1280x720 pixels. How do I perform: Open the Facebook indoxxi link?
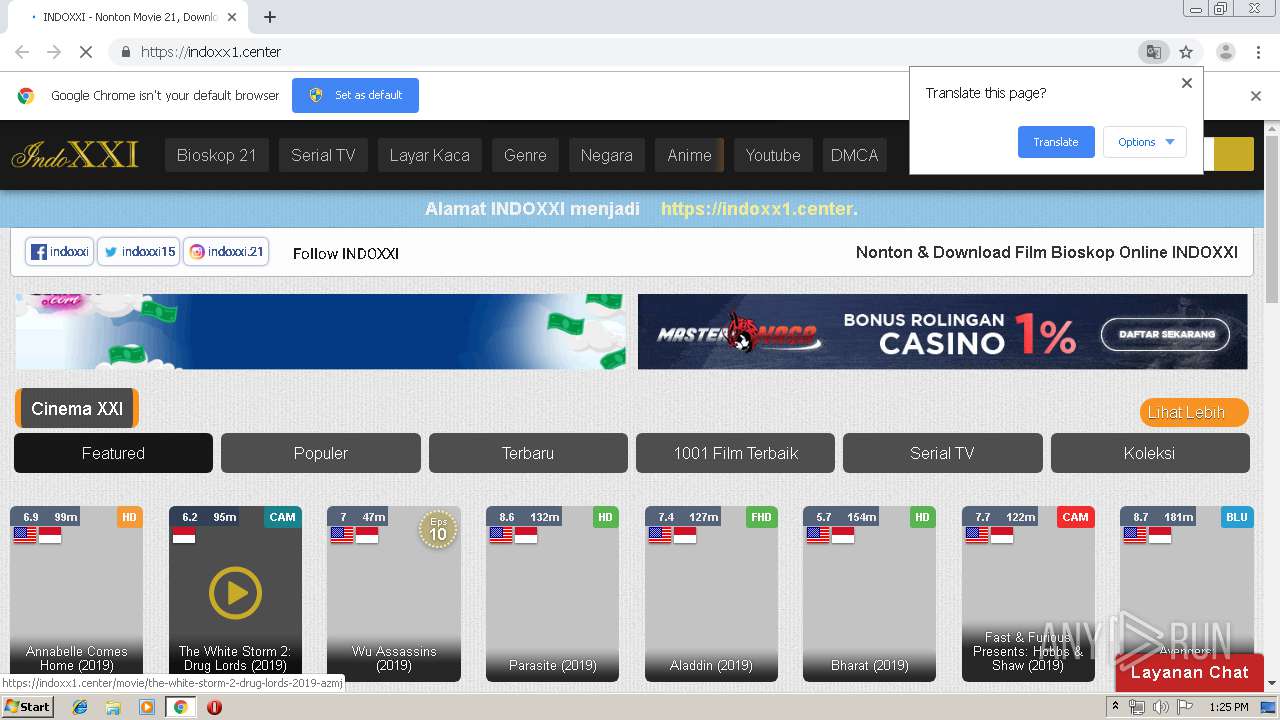pos(60,252)
